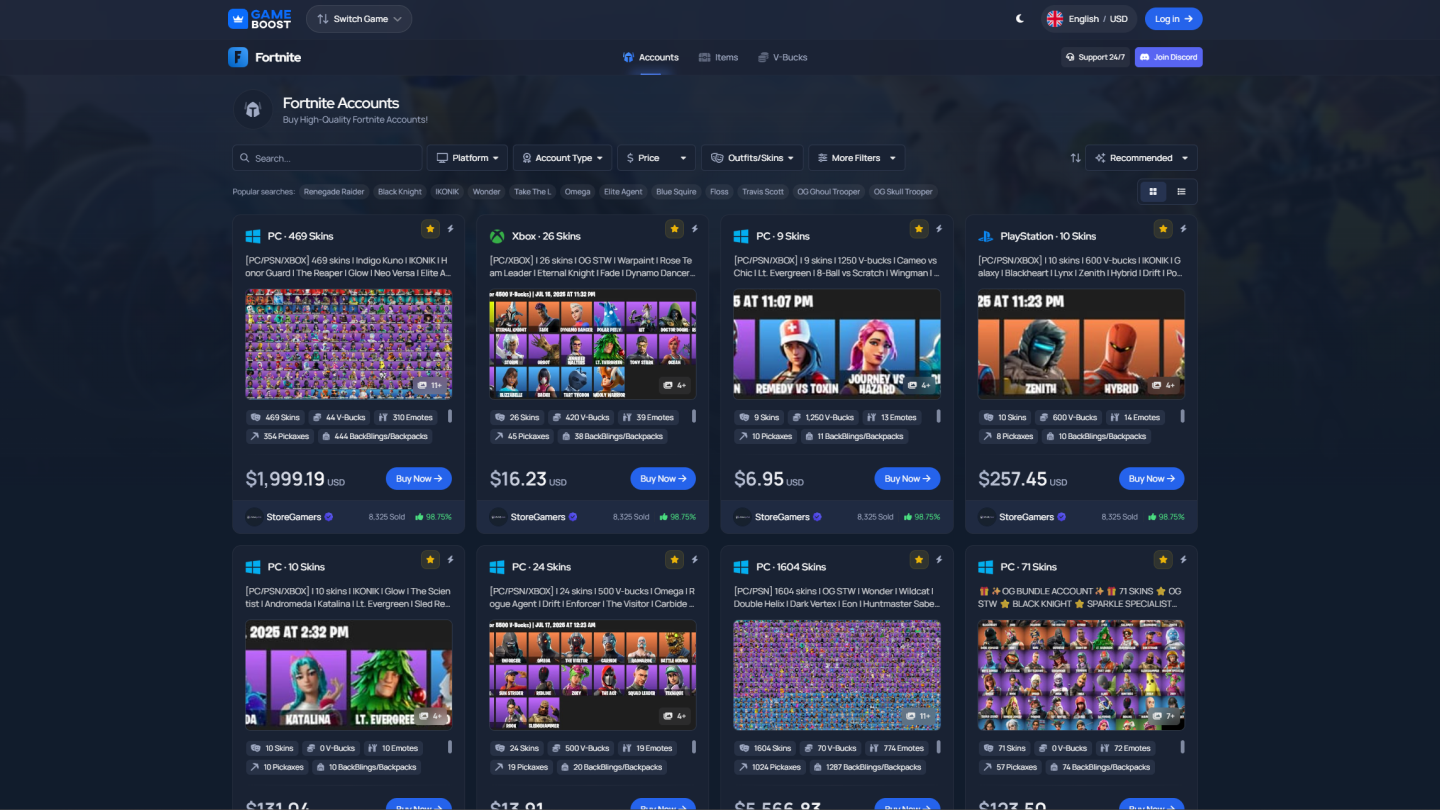This screenshot has height=810, width=1440.
Task: Click the Xbox logo on 26 Skins card
Action: point(497,236)
